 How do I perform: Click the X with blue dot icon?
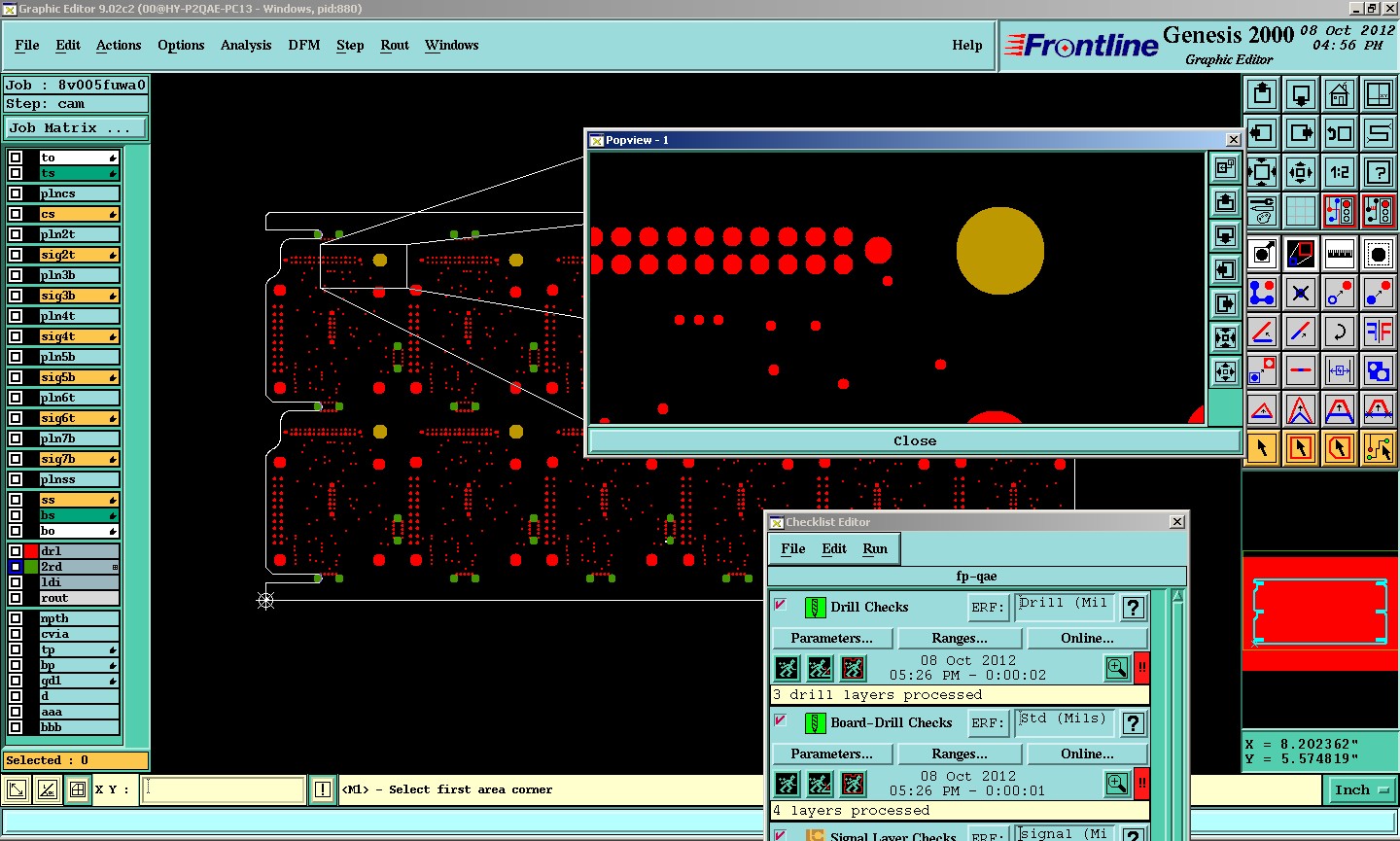(1301, 293)
